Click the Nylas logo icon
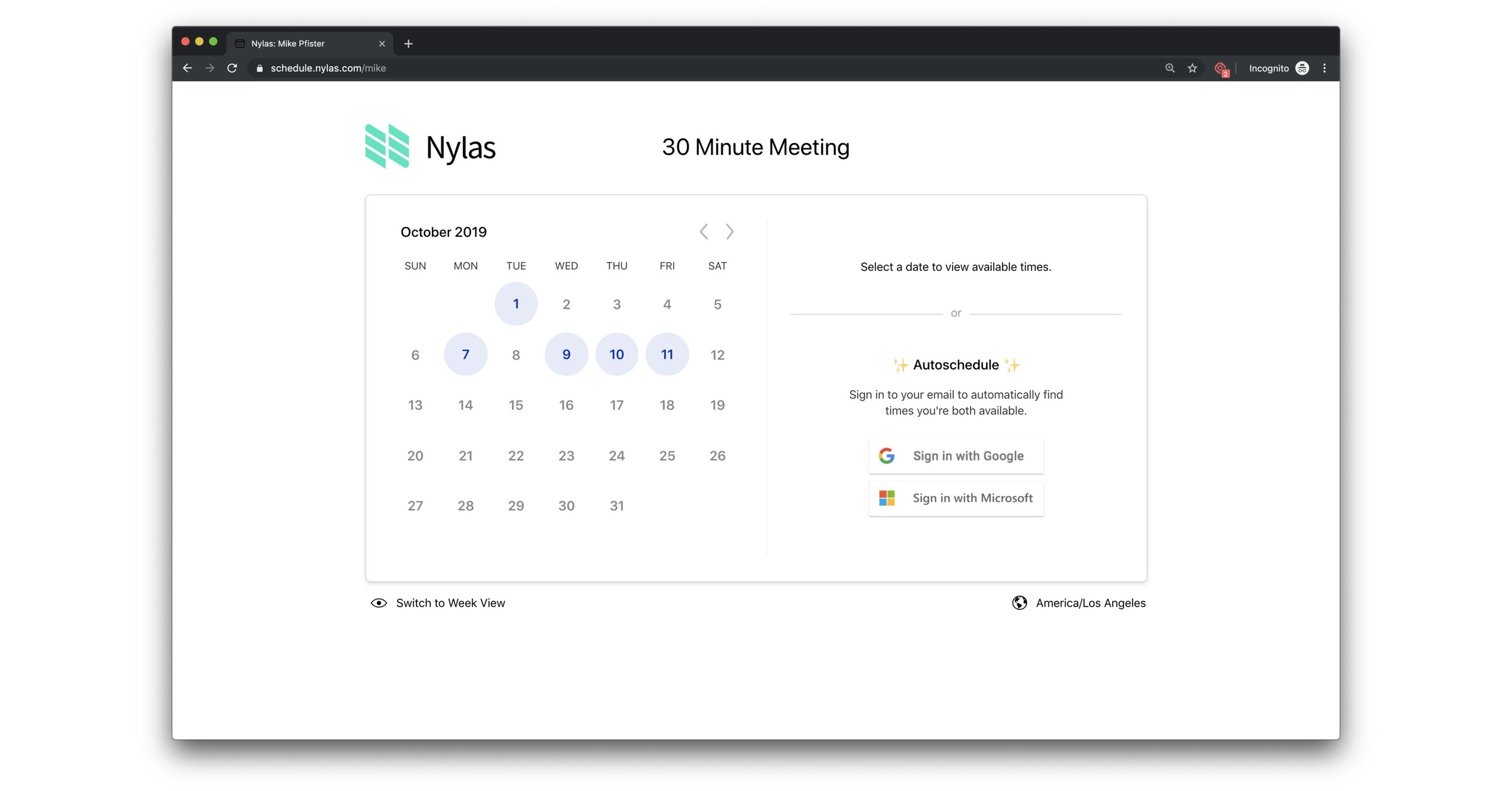This screenshot has width=1512, height=791. pos(387,146)
